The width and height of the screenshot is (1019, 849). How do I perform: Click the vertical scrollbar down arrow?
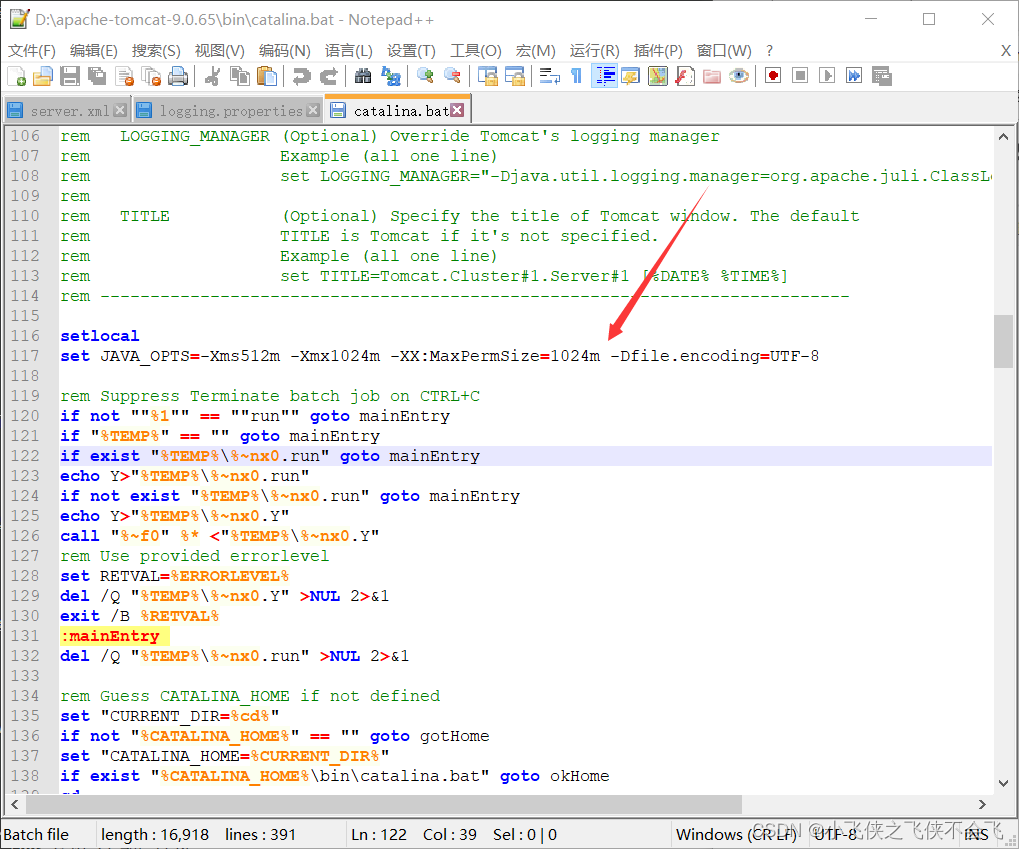pos(1003,783)
